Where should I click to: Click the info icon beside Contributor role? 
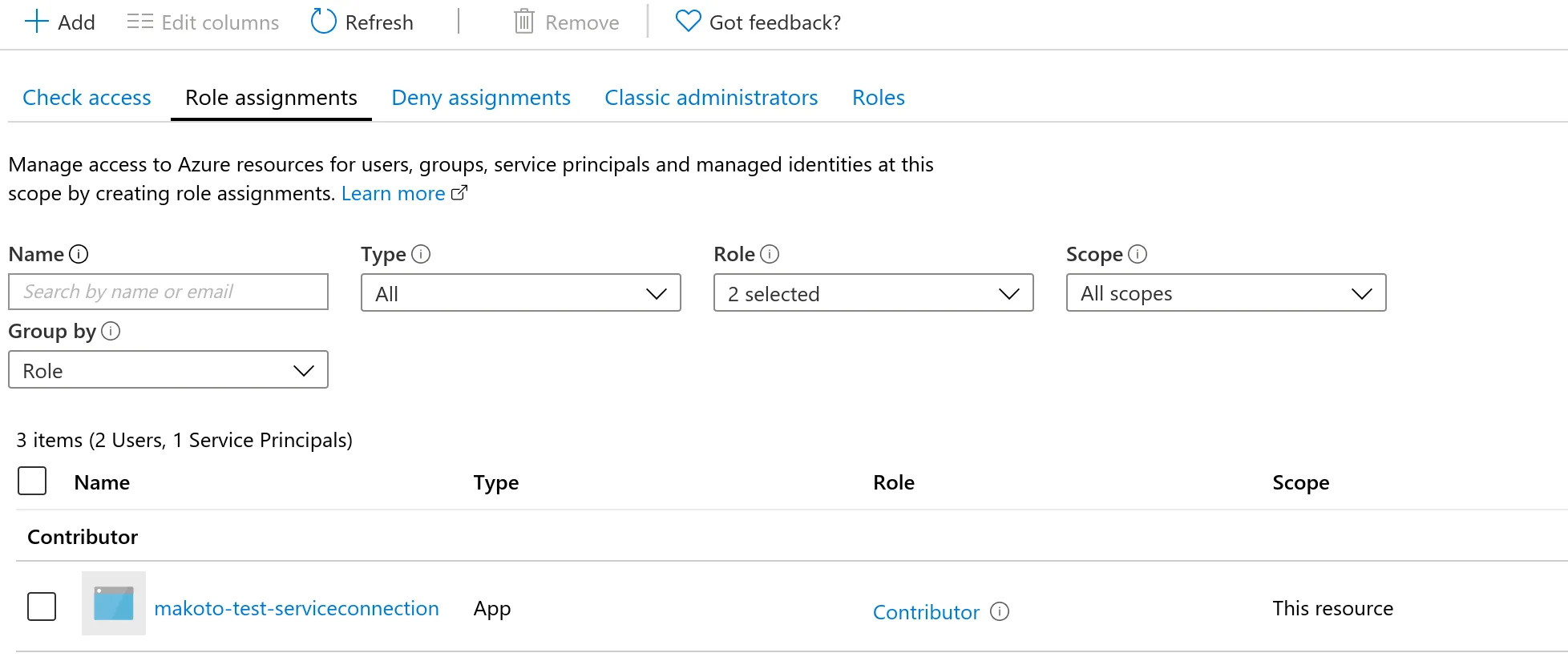coord(1000,611)
